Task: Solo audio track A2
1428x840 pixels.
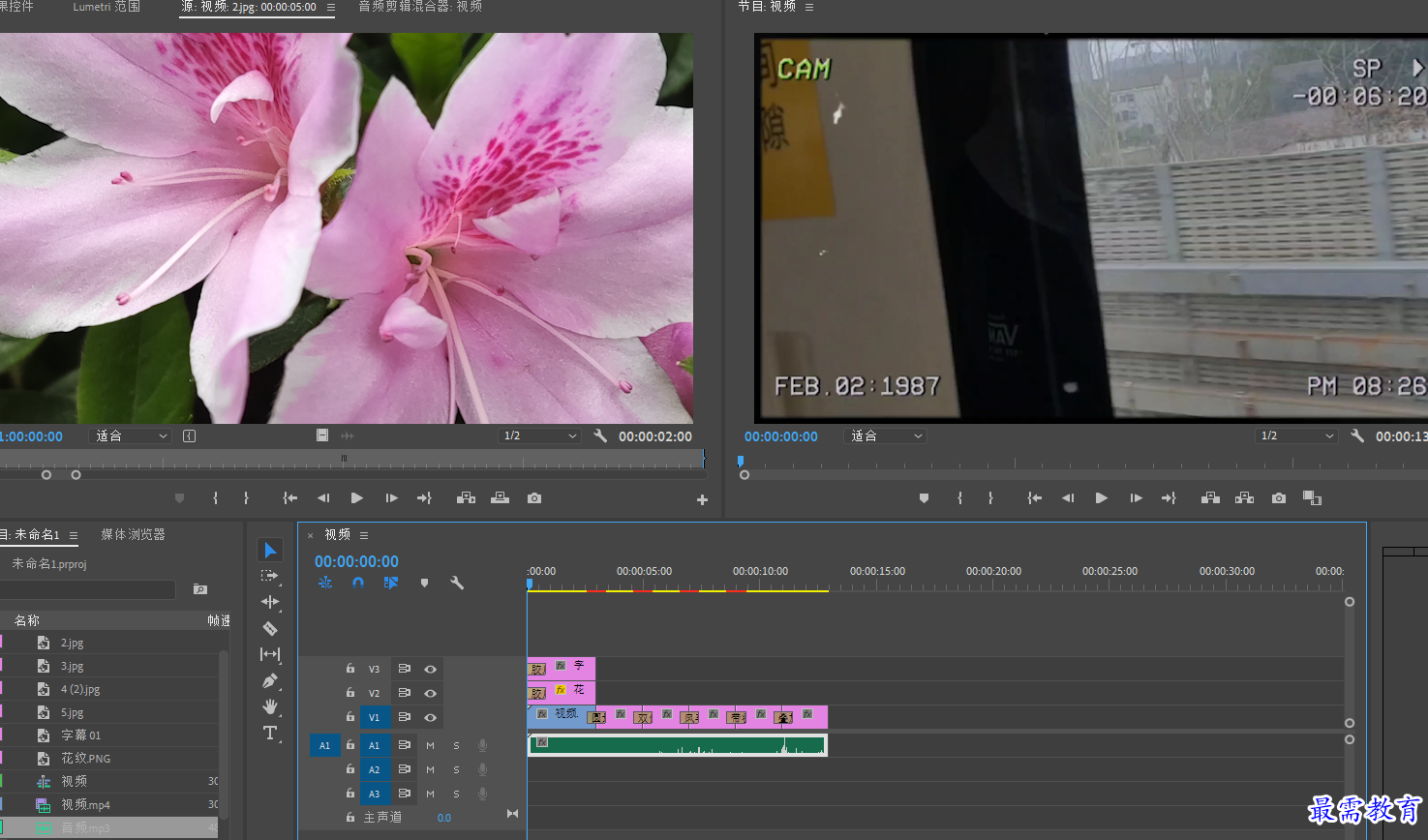Action: [456, 770]
